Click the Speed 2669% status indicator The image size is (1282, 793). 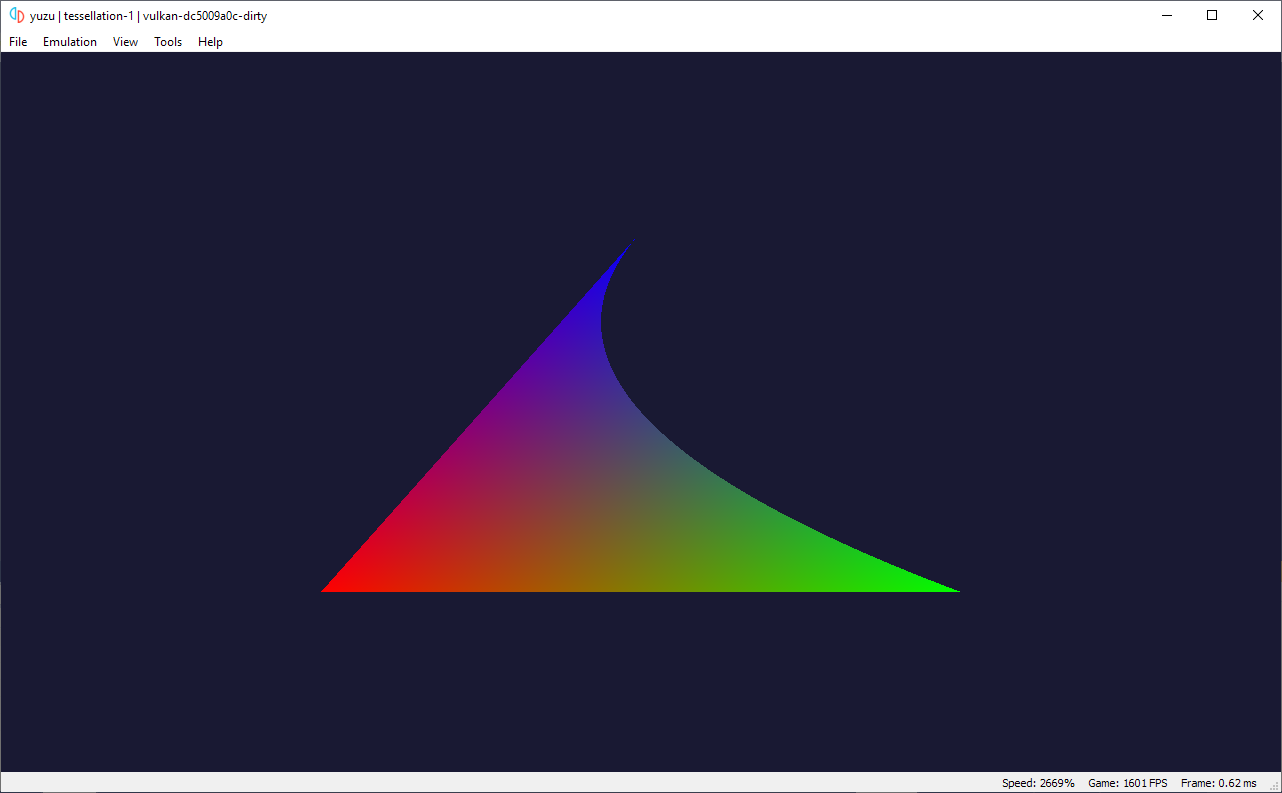pyautogui.click(x=1038, y=783)
